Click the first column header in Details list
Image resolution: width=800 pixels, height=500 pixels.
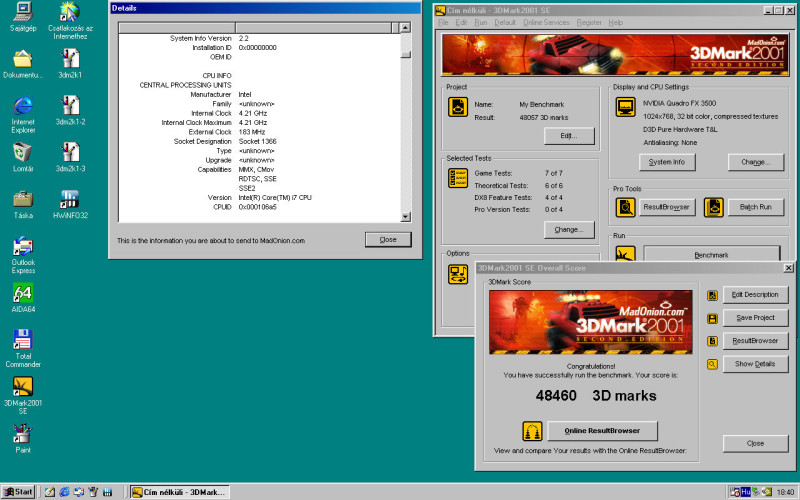coord(177,28)
